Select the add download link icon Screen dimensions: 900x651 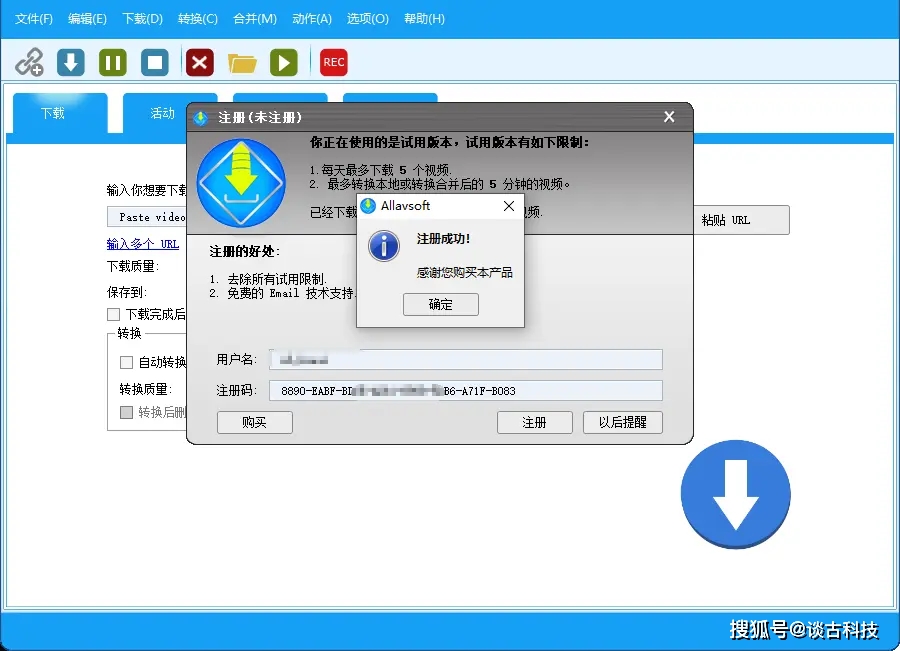pos(31,61)
